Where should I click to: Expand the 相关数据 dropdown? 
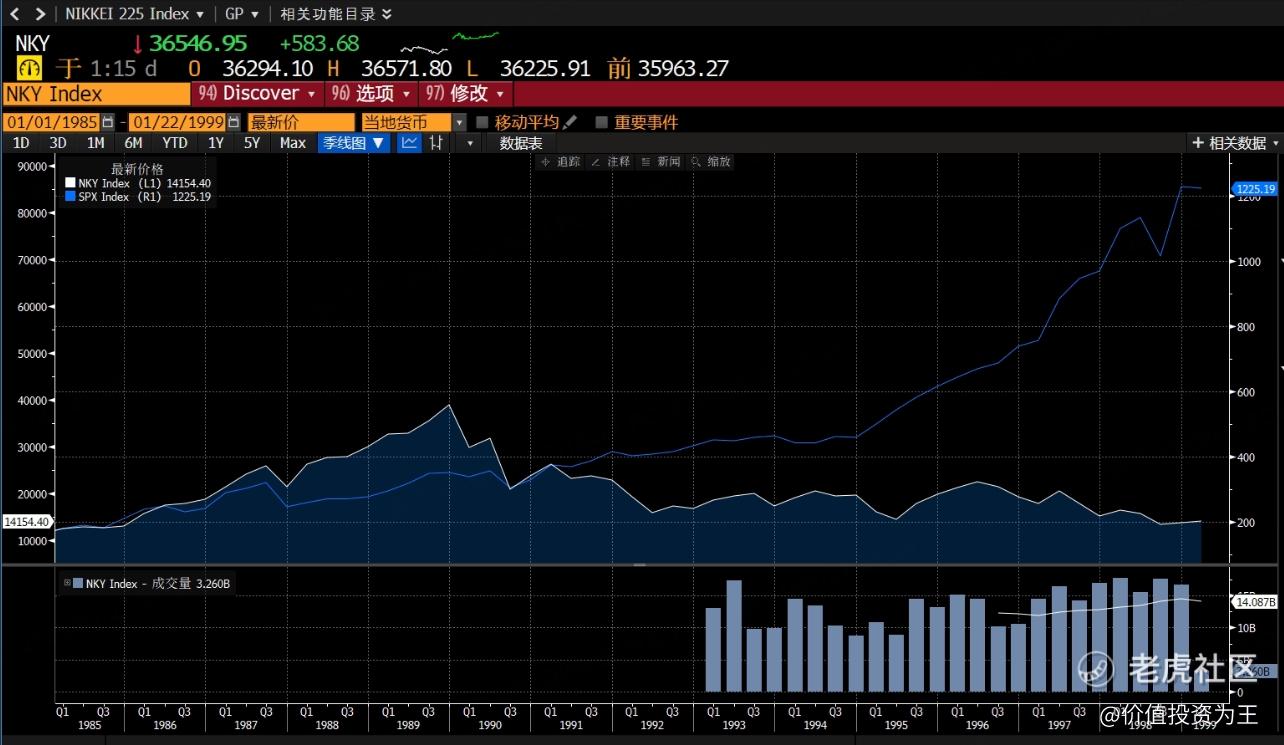click(1235, 143)
